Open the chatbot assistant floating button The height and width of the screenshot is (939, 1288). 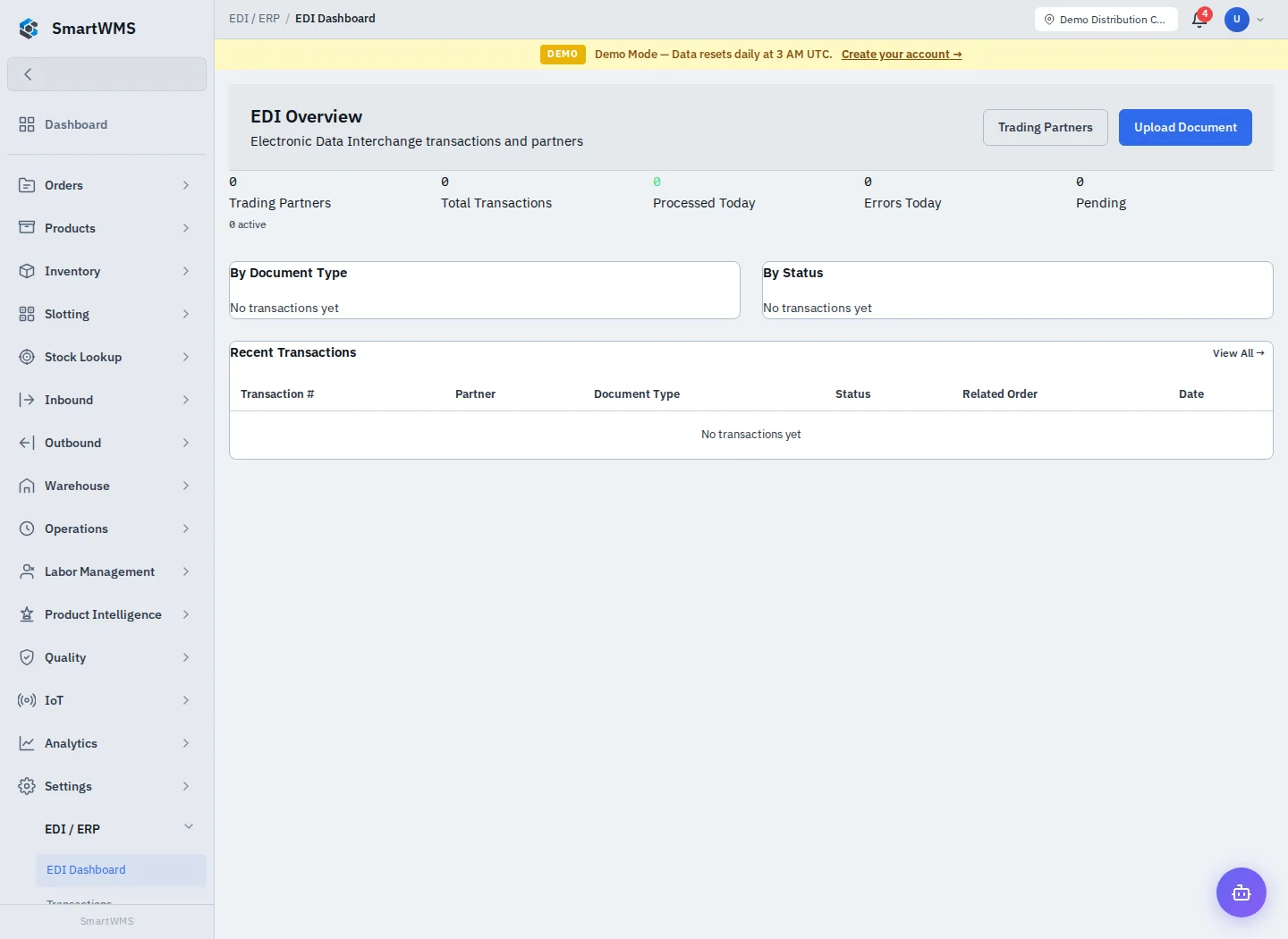tap(1241, 892)
